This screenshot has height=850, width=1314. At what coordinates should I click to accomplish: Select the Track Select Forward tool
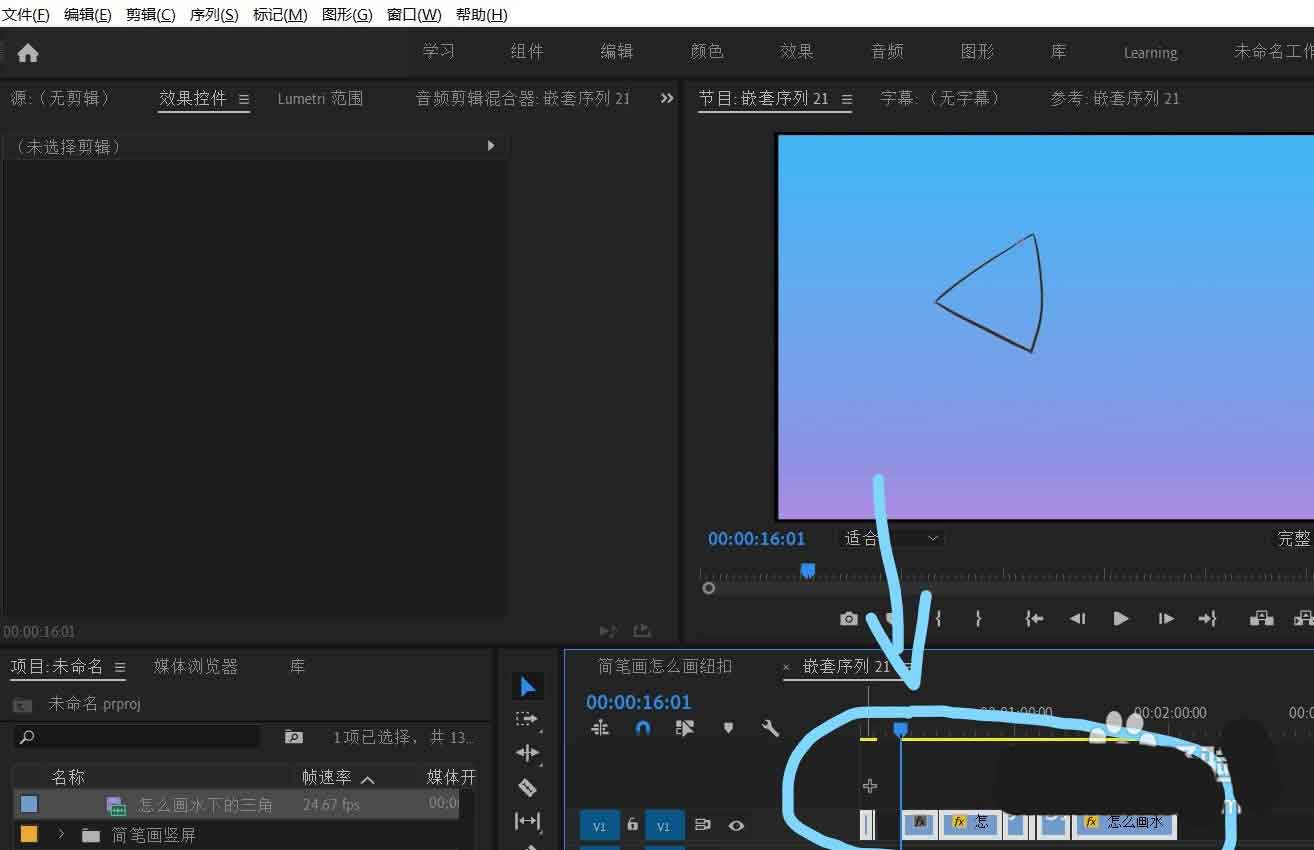(527, 719)
